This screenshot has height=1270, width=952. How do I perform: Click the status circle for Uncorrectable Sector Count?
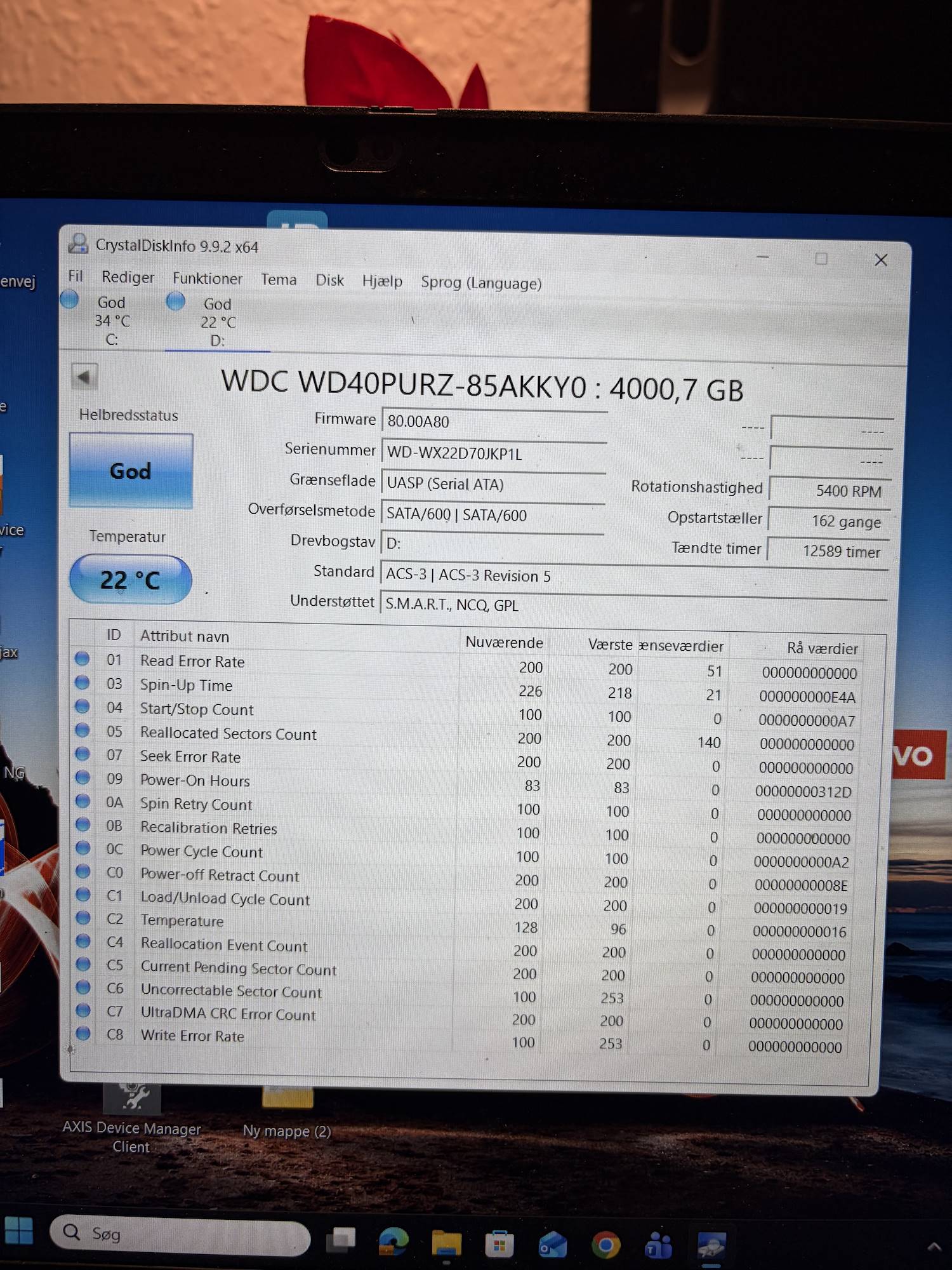[x=83, y=987]
